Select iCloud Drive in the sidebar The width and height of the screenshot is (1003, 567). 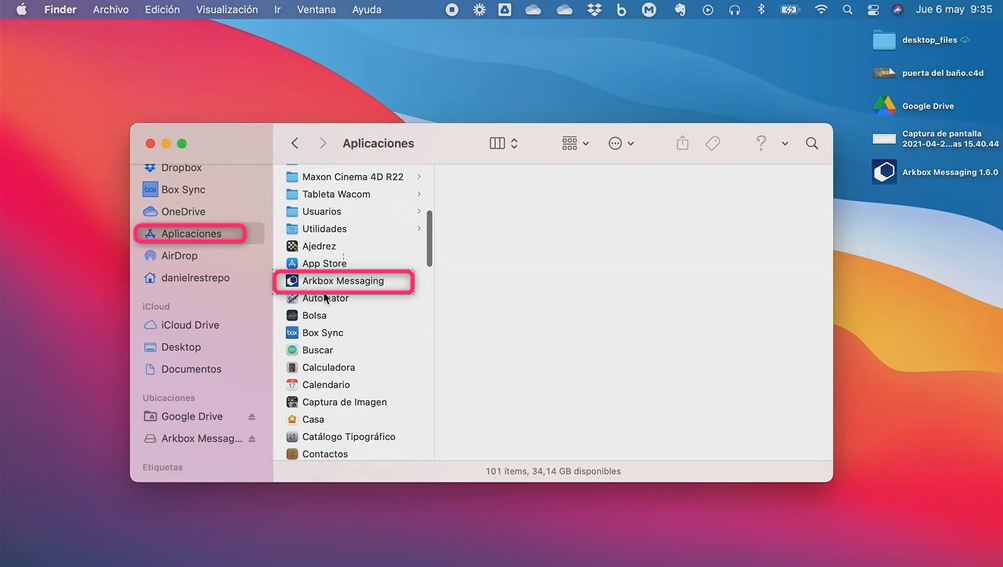pyautogui.click(x=190, y=325)
